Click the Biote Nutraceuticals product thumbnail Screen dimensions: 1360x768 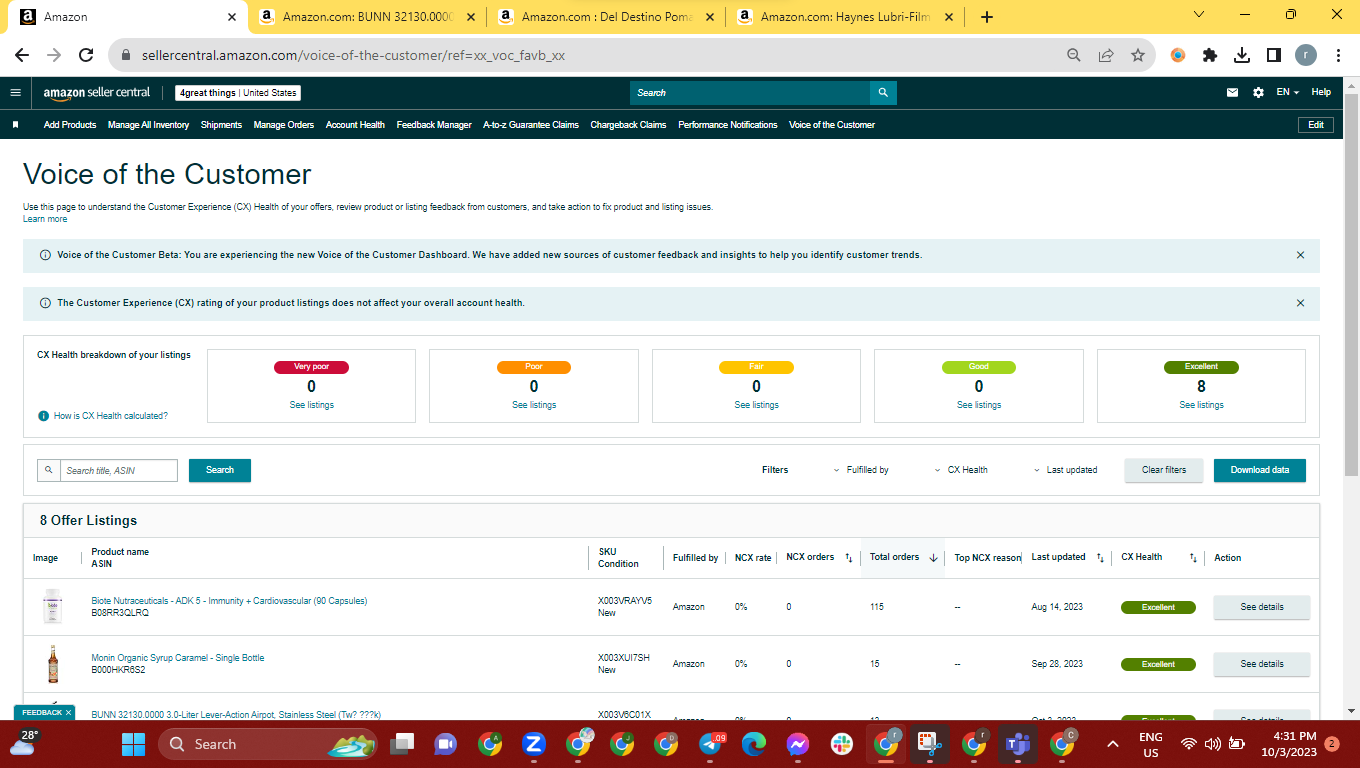pos(52,607)
